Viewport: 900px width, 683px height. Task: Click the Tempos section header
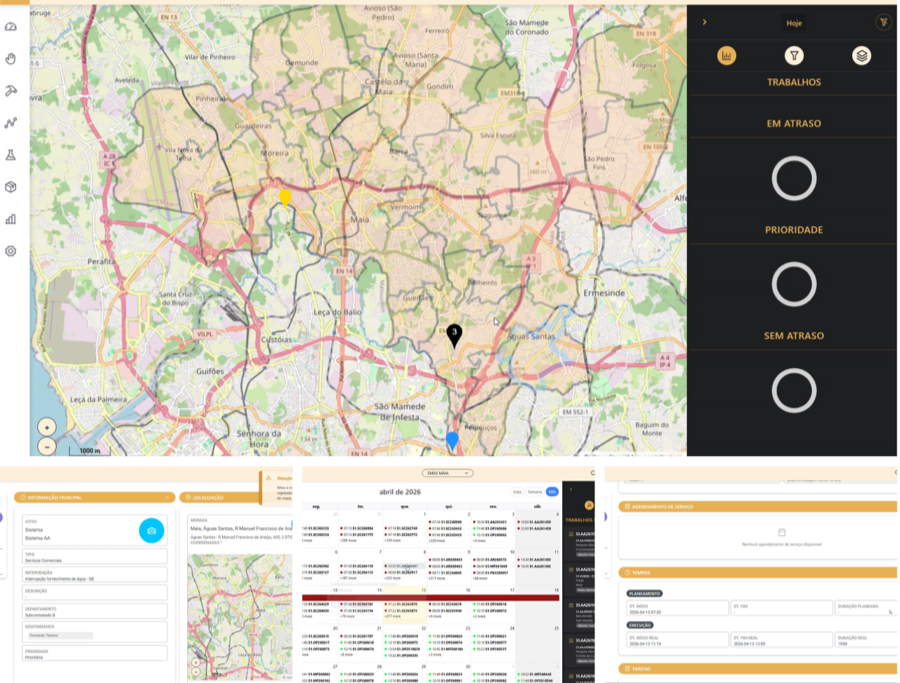pyautogui.click(x=758, y=572)
